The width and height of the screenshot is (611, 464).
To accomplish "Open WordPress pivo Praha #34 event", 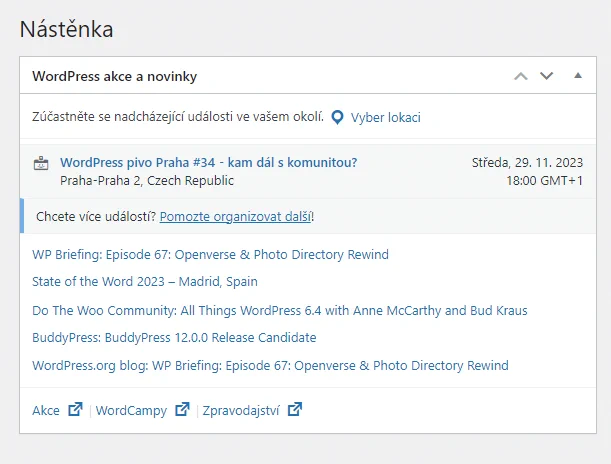I will [x=208, y=162].
